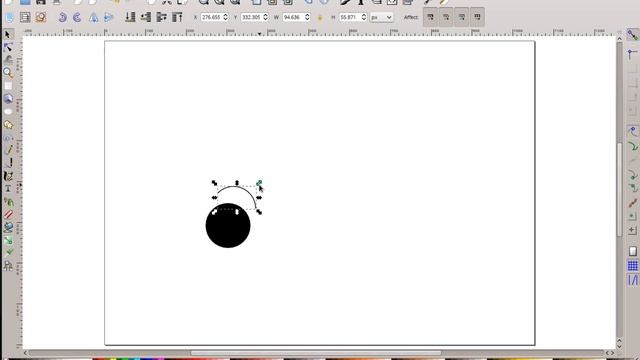Screen dimensions: 640x360
Task: Click the W field spinner arrows
Action: [x=307, y=17]
